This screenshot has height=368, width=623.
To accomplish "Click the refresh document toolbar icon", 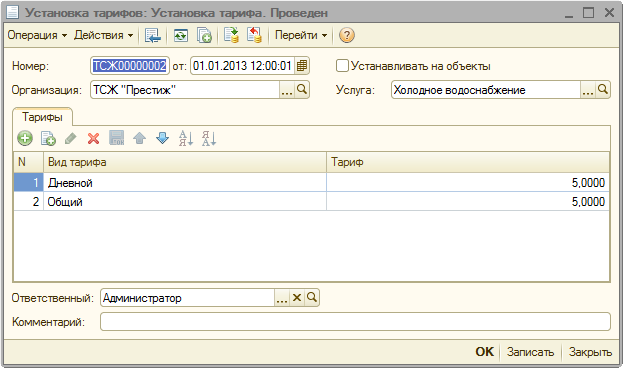I will (181, 35).
